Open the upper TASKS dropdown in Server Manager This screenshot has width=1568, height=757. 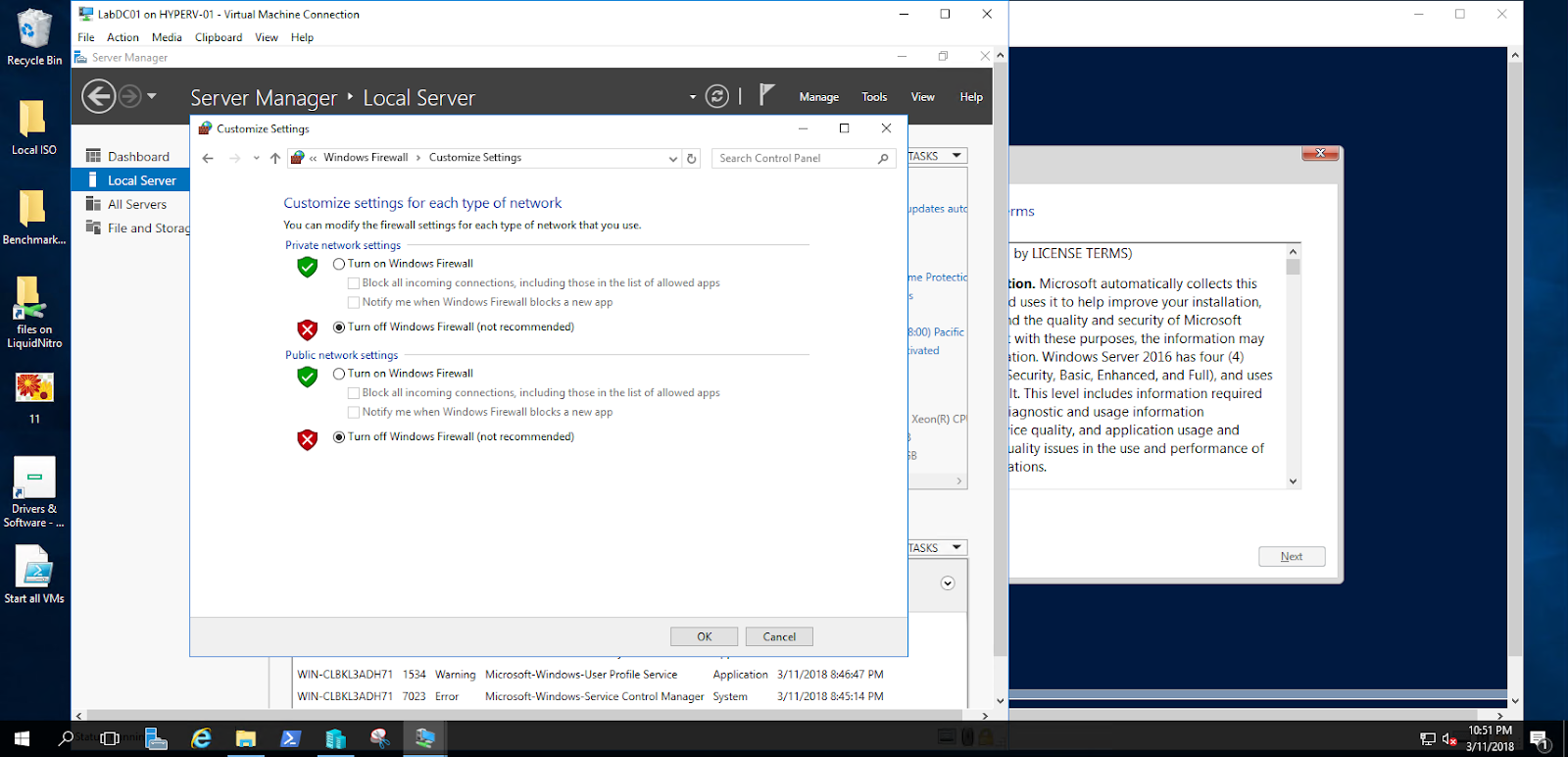coord(938,156)
